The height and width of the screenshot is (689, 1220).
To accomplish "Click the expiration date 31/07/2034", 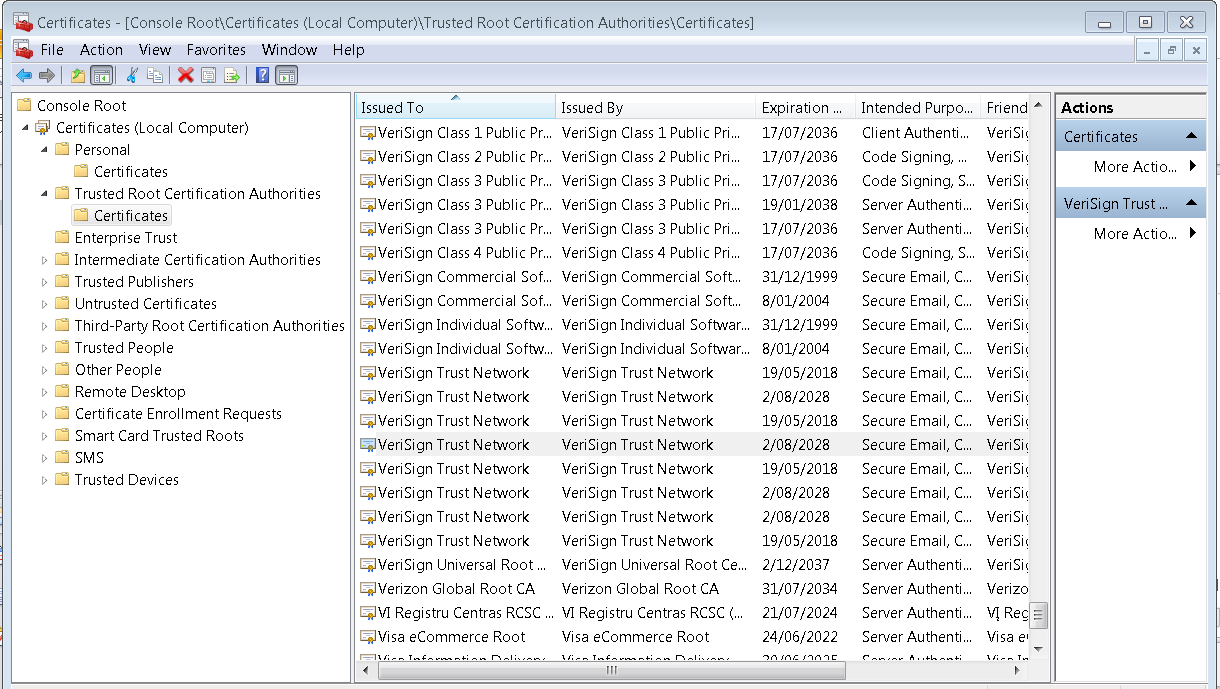I will coord(800,589).
